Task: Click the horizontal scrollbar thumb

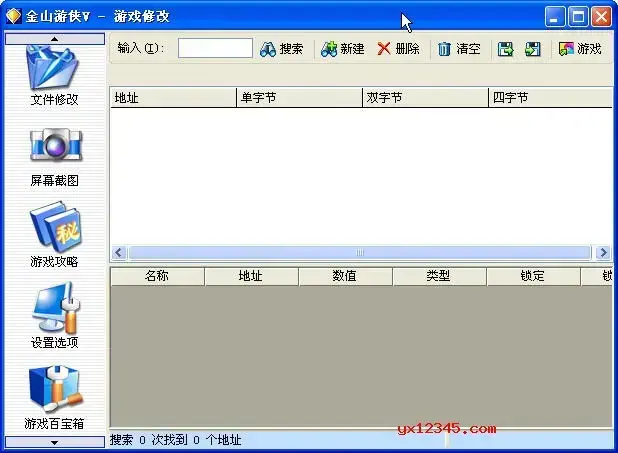Action: tap(360, 252)
